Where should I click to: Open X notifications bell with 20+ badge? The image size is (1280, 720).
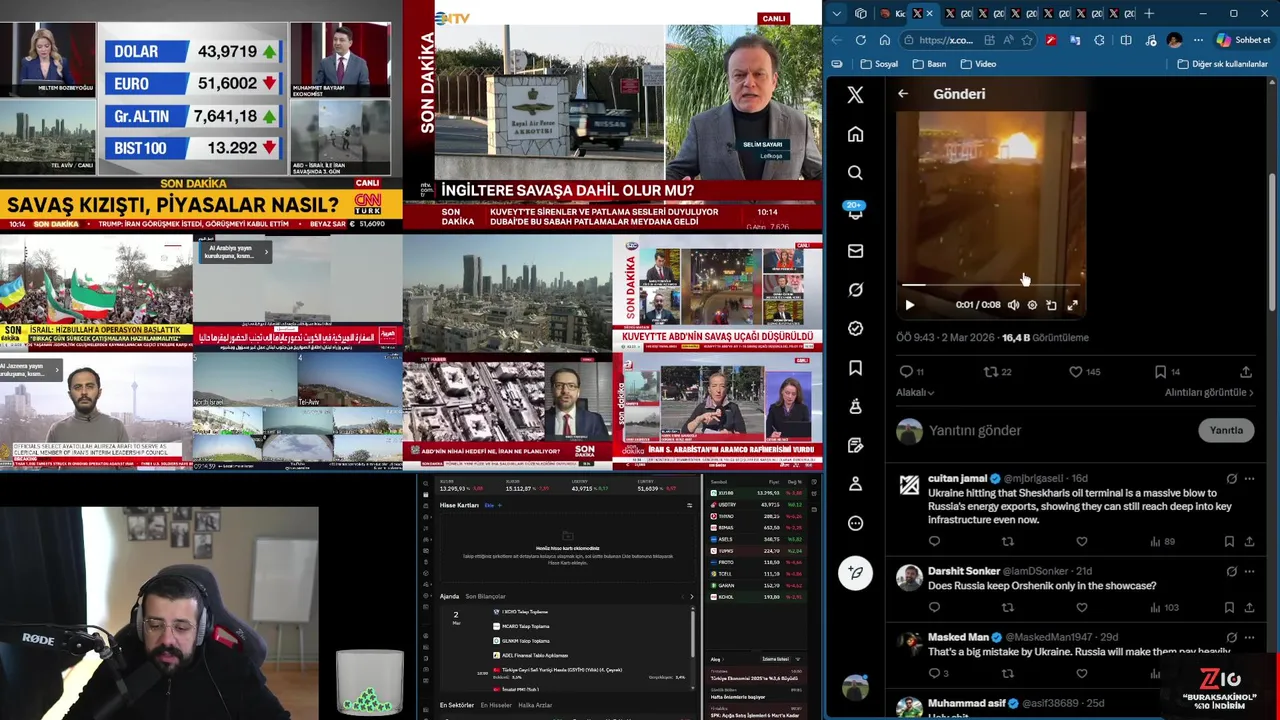click(x=855, y=210)
